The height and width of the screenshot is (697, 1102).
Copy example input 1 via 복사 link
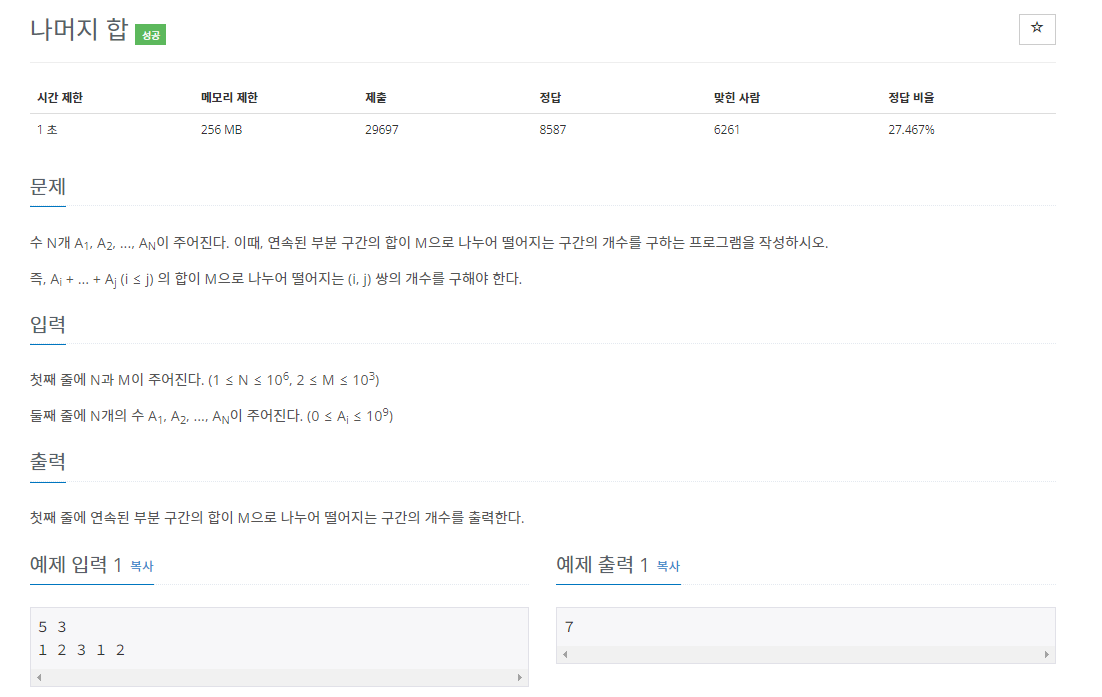[x=141, y=566]
